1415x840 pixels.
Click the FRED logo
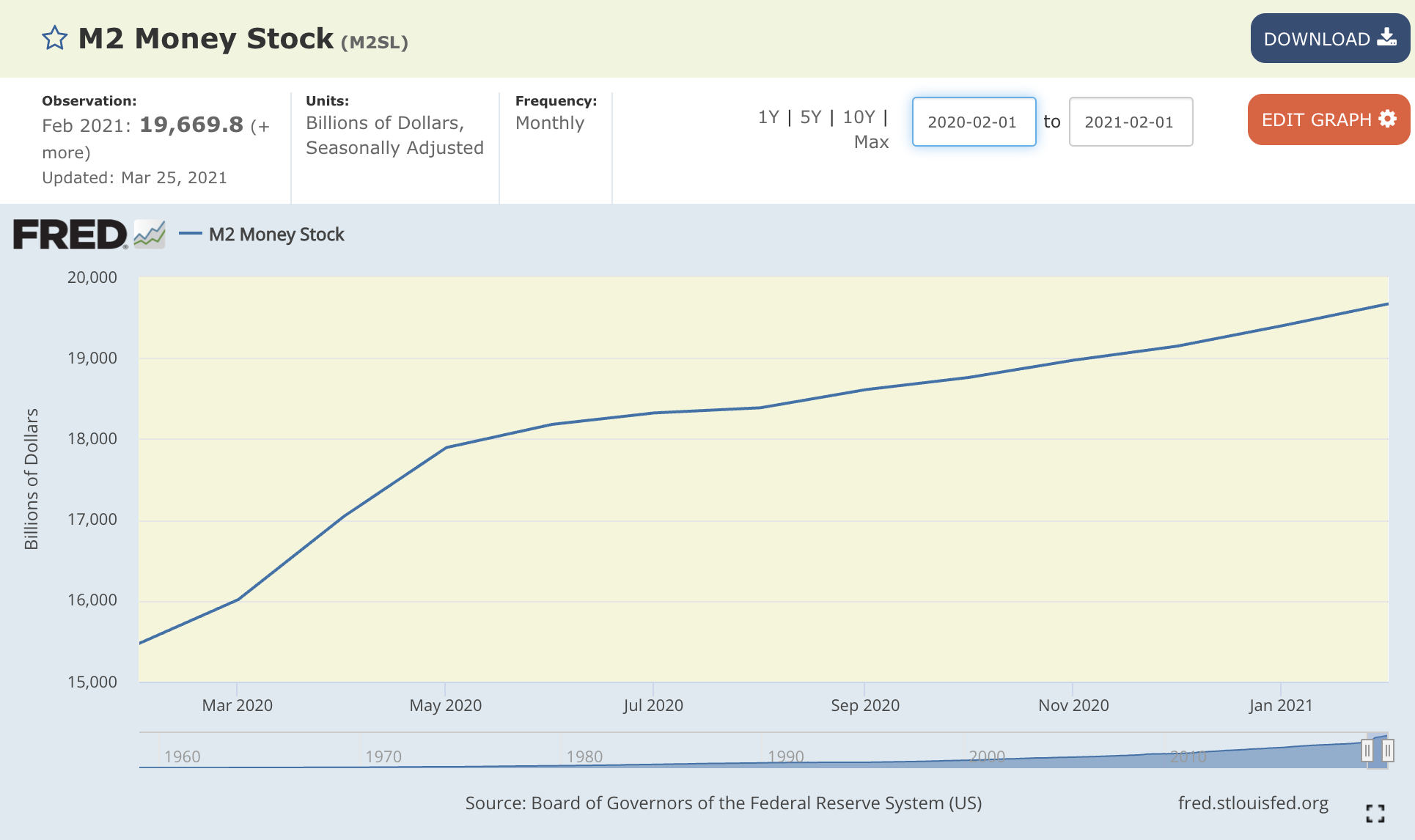coord(70,233)
